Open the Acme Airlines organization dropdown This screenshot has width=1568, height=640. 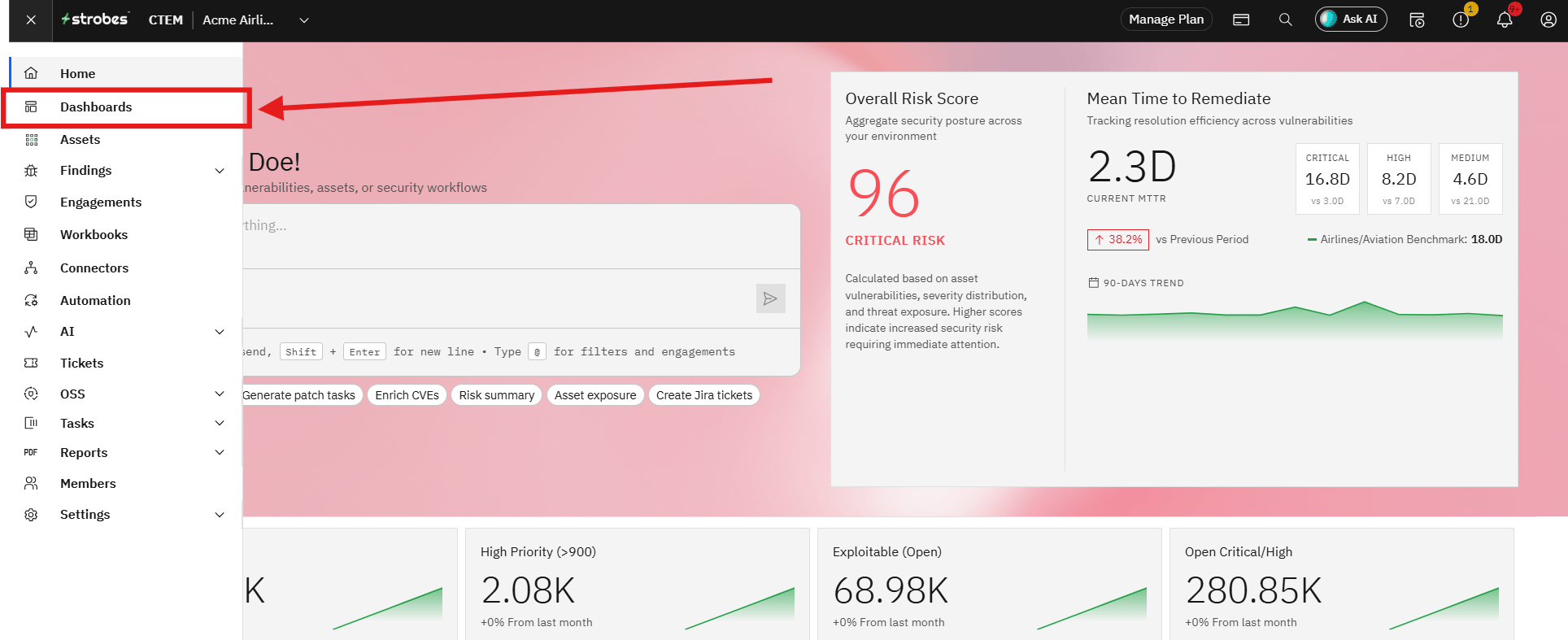coord(304,20)
